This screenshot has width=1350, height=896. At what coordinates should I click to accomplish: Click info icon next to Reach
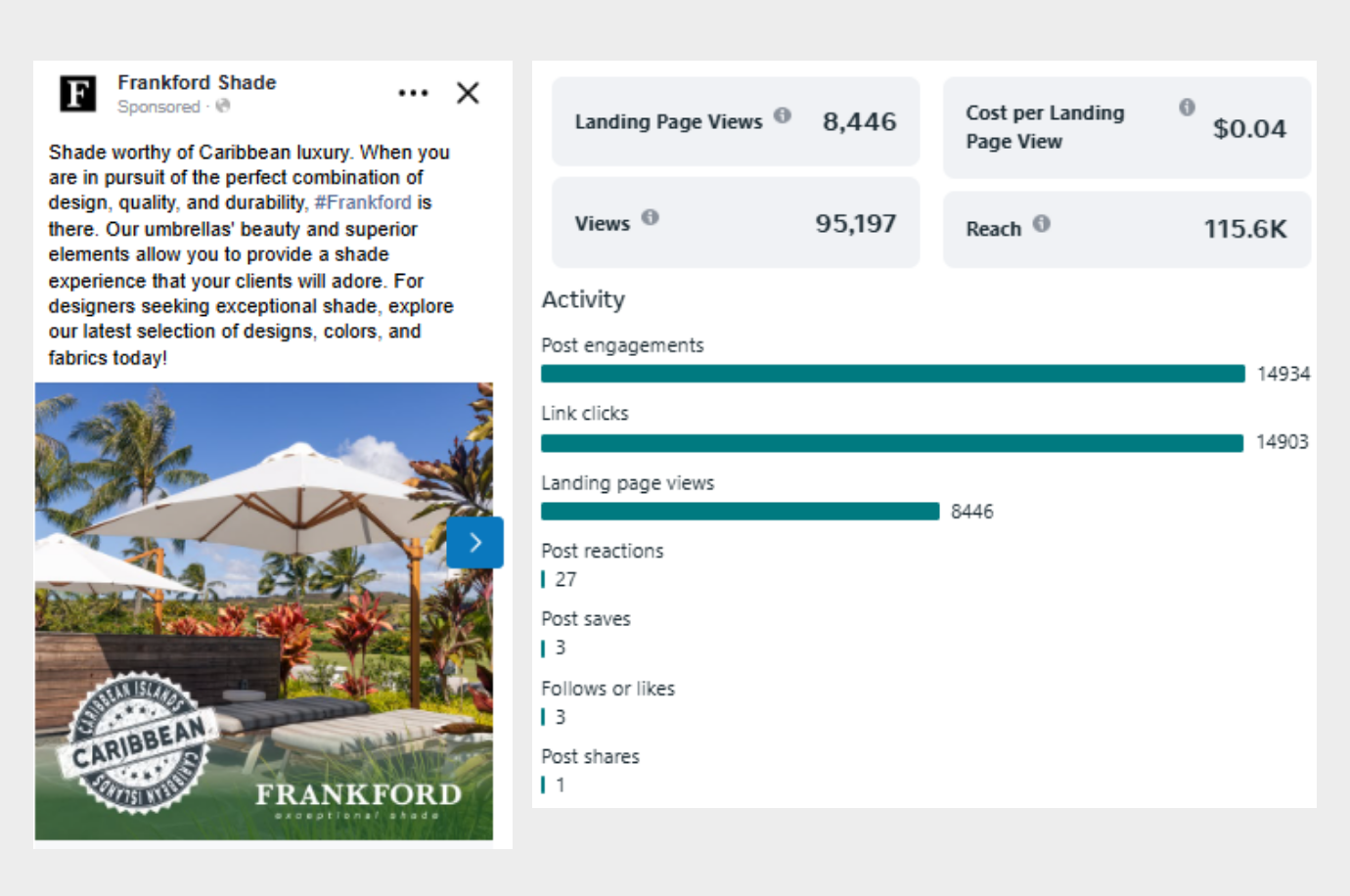coord(1042,223)
